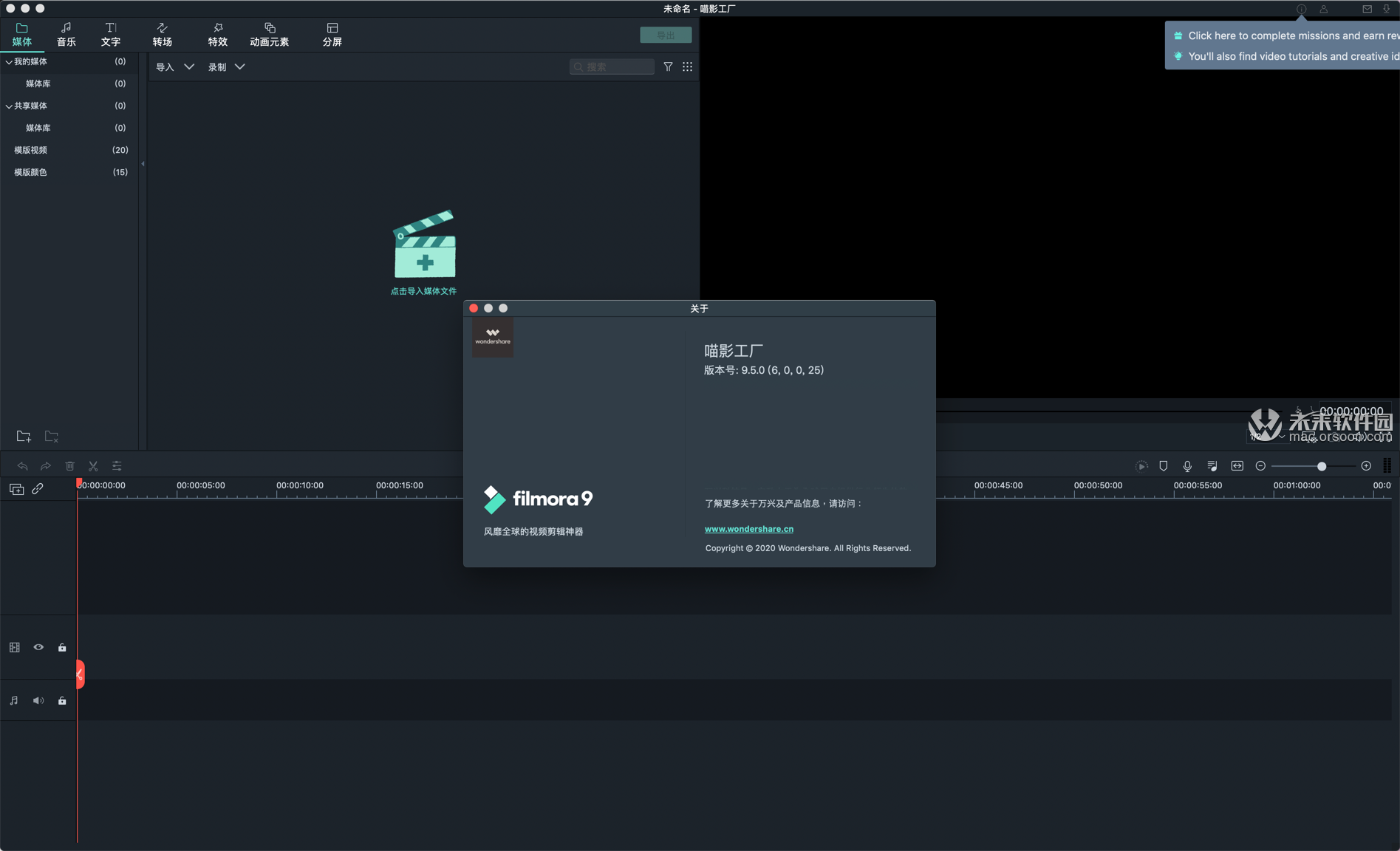The height and width of the screenshot is (851, 1400).
Task: Click the undo arrow in timeline toolbar
Action: tap(22, 466)
